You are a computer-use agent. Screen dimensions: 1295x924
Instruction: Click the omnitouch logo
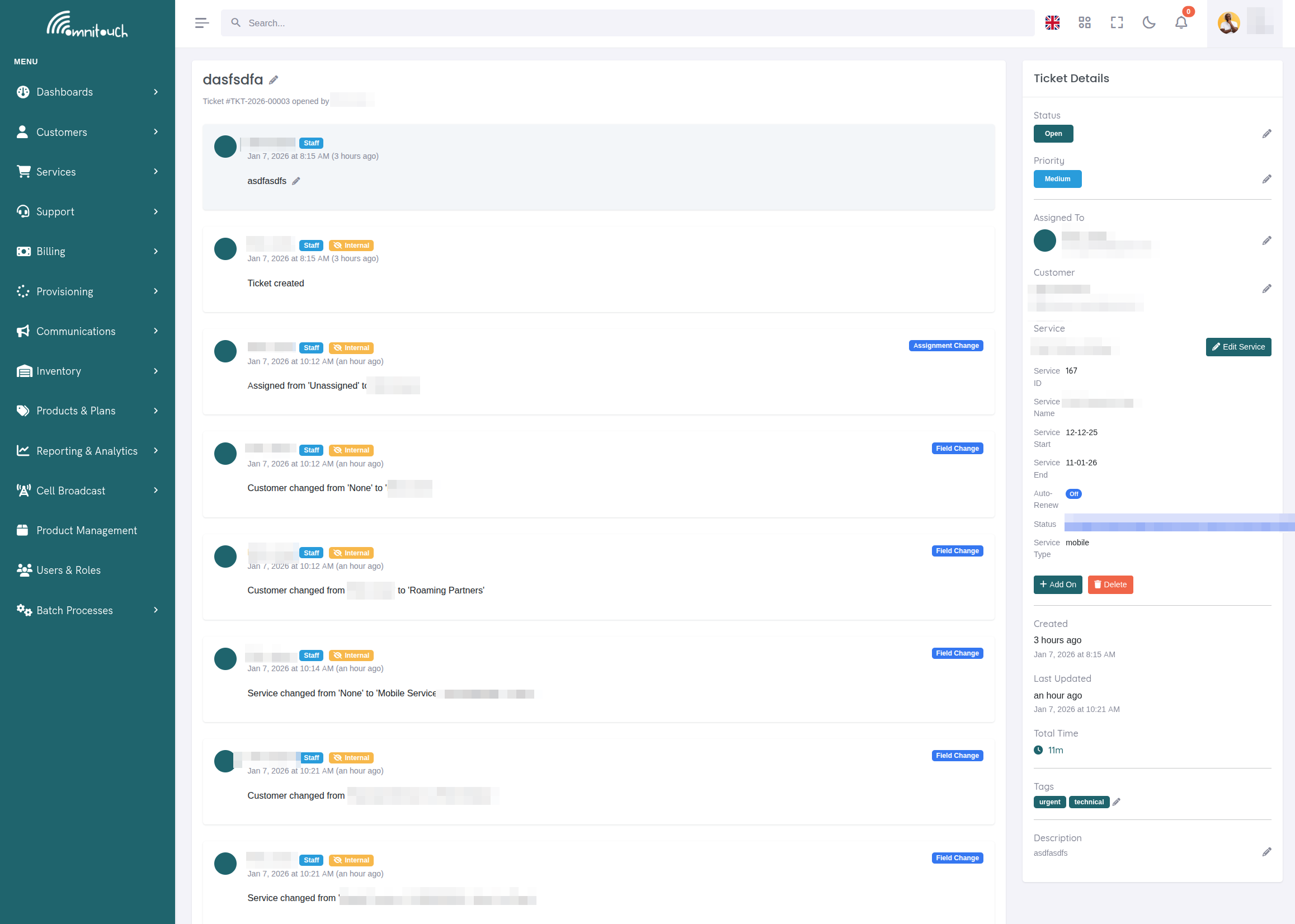[87, 25]
